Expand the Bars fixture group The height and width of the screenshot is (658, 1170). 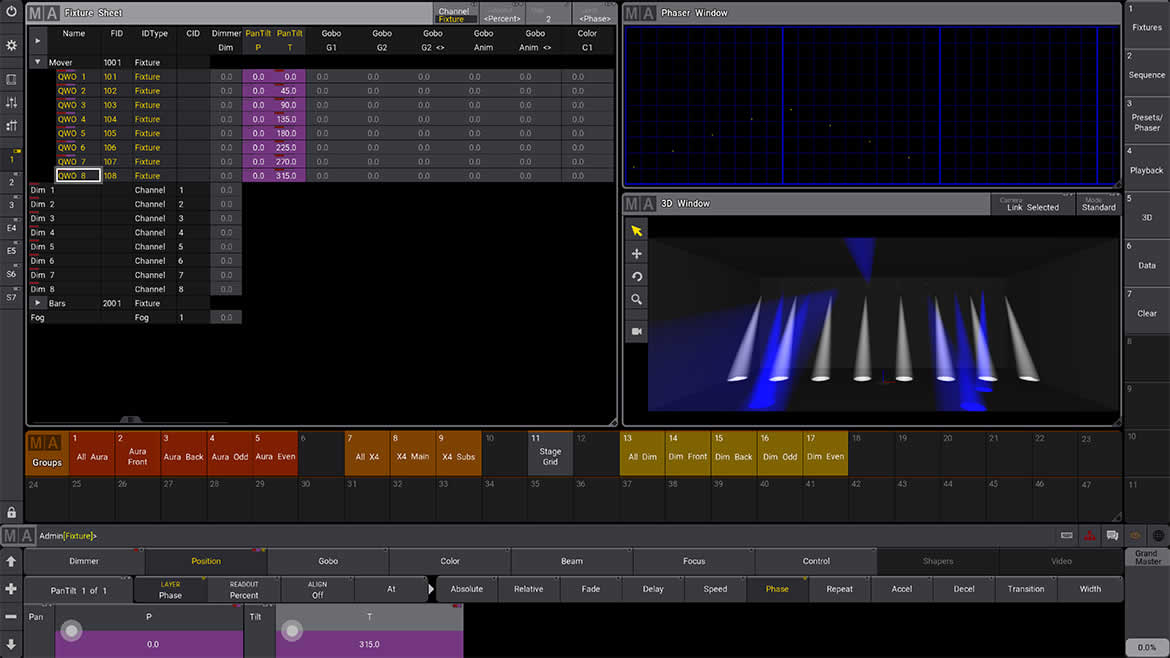click(38, 303)
